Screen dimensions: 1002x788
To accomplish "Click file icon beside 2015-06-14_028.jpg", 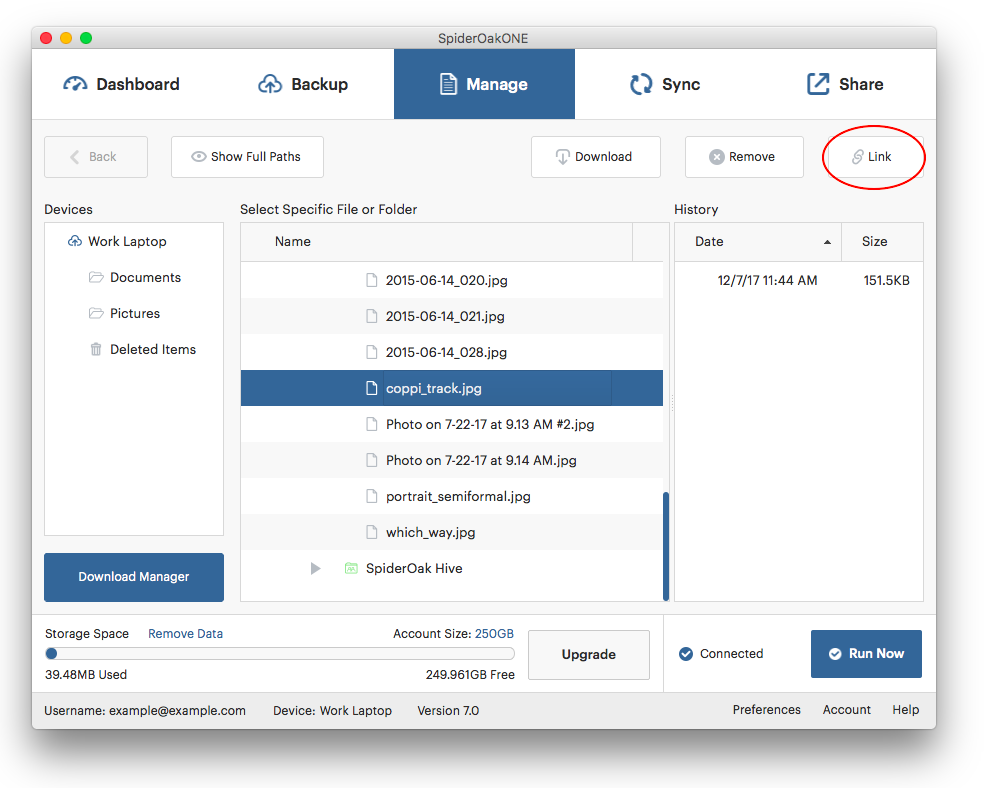I will pos(371,352).
